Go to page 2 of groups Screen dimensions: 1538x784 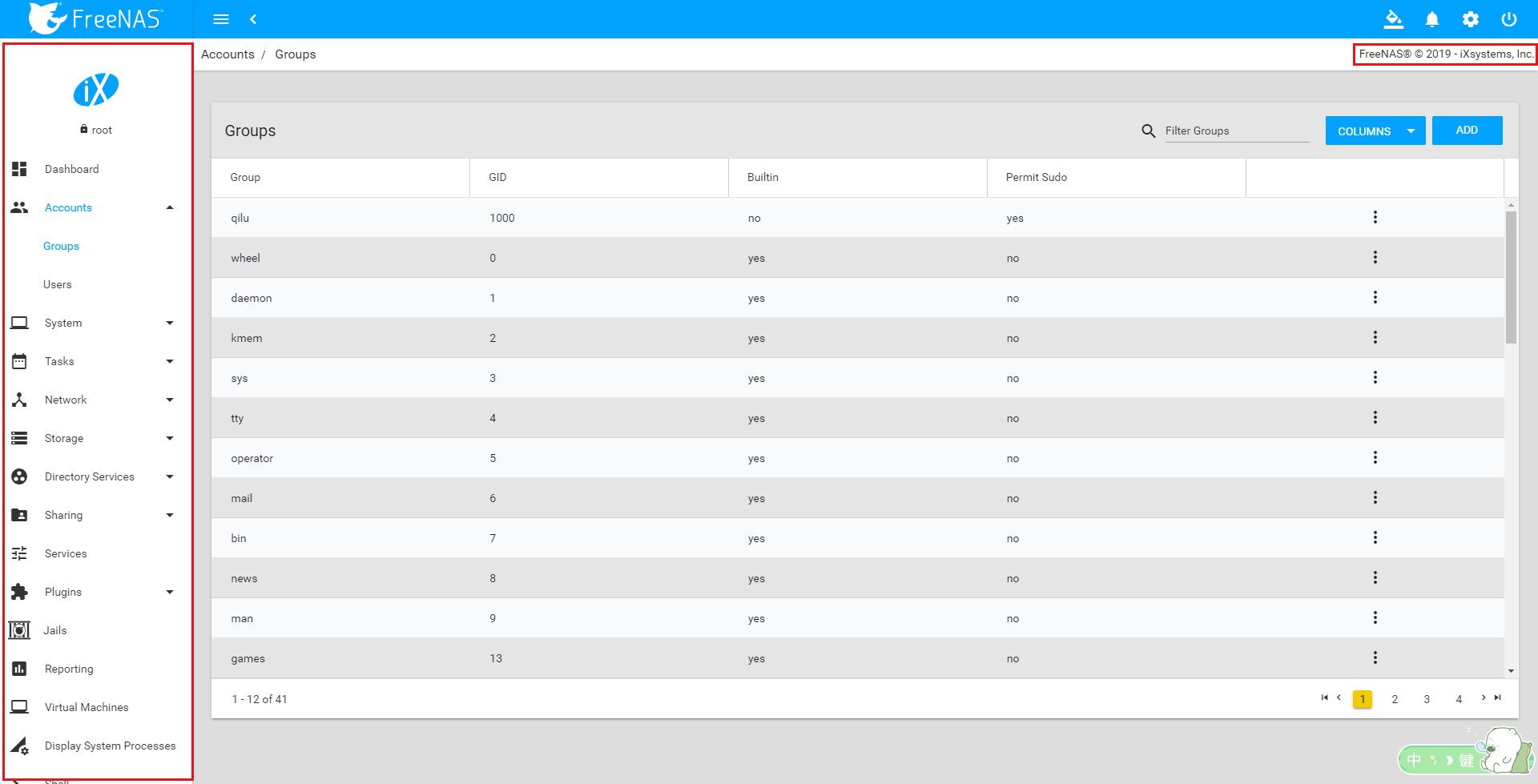click(x=1395, y=698)
